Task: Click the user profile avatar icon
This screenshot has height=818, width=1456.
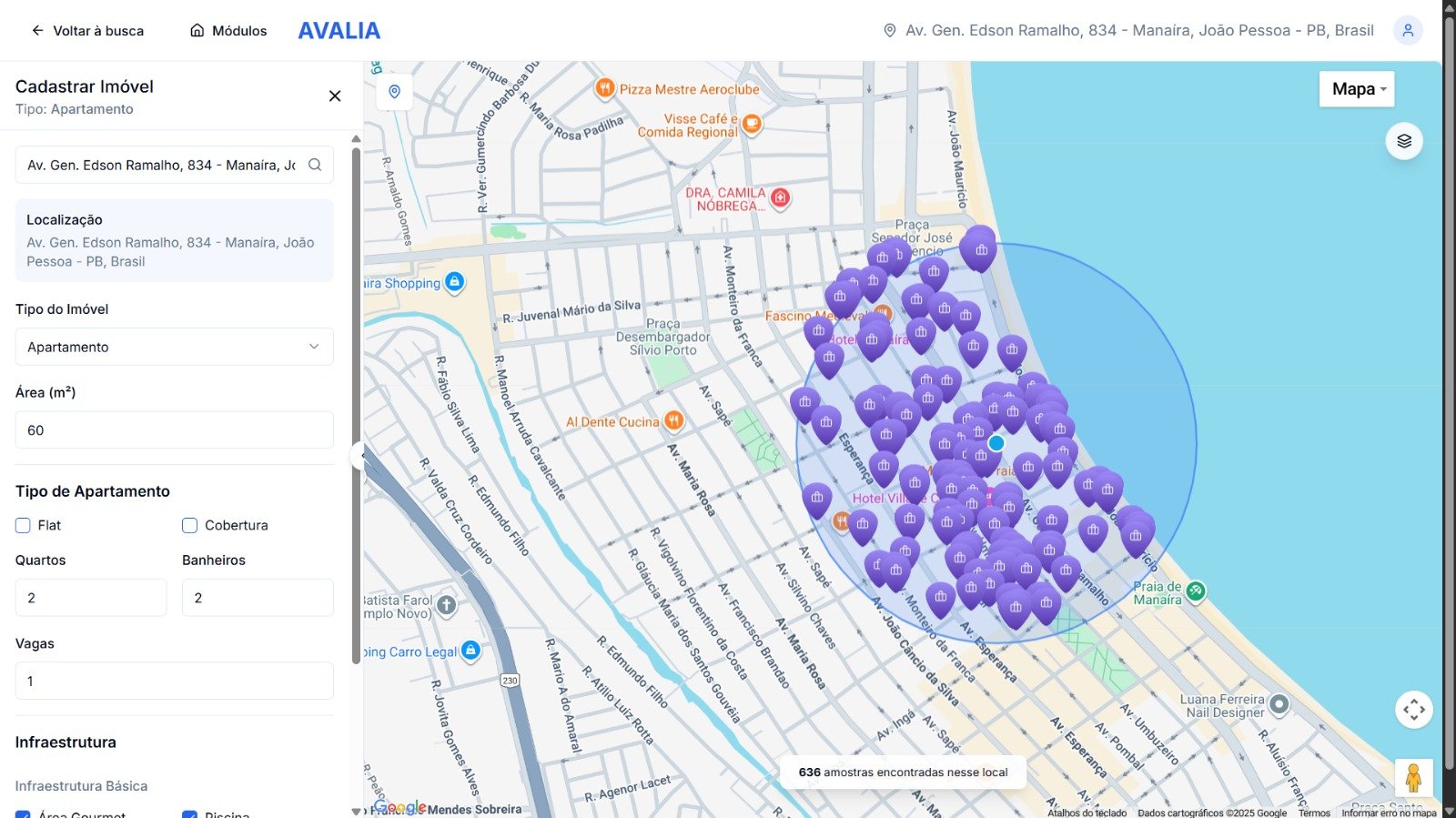Action: click(x=1407, y=30)
